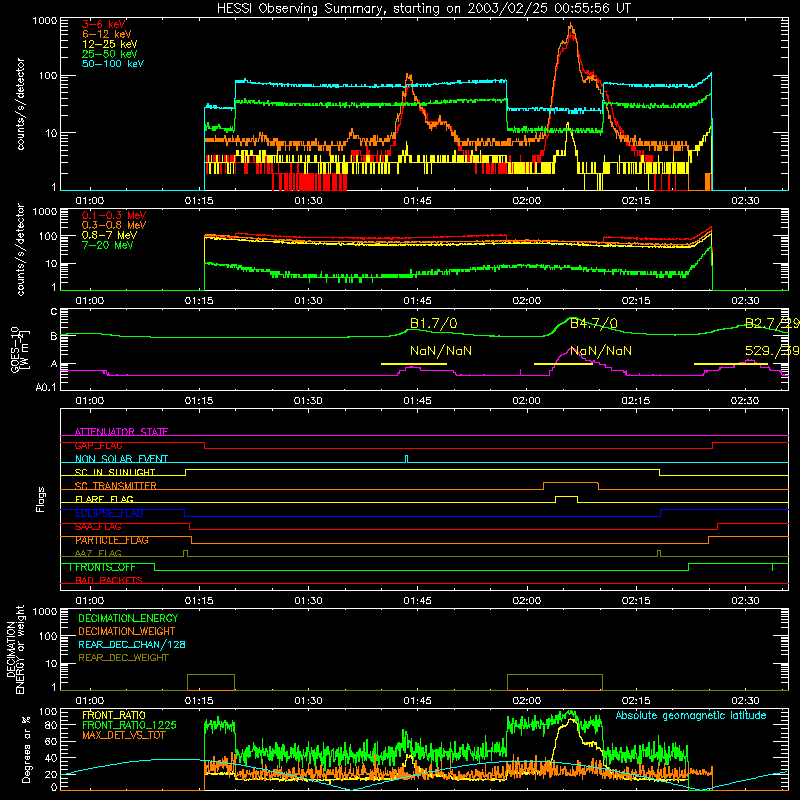
Task: Click the BAD_PACKETS flag label
Action: (x=109, y=580)
